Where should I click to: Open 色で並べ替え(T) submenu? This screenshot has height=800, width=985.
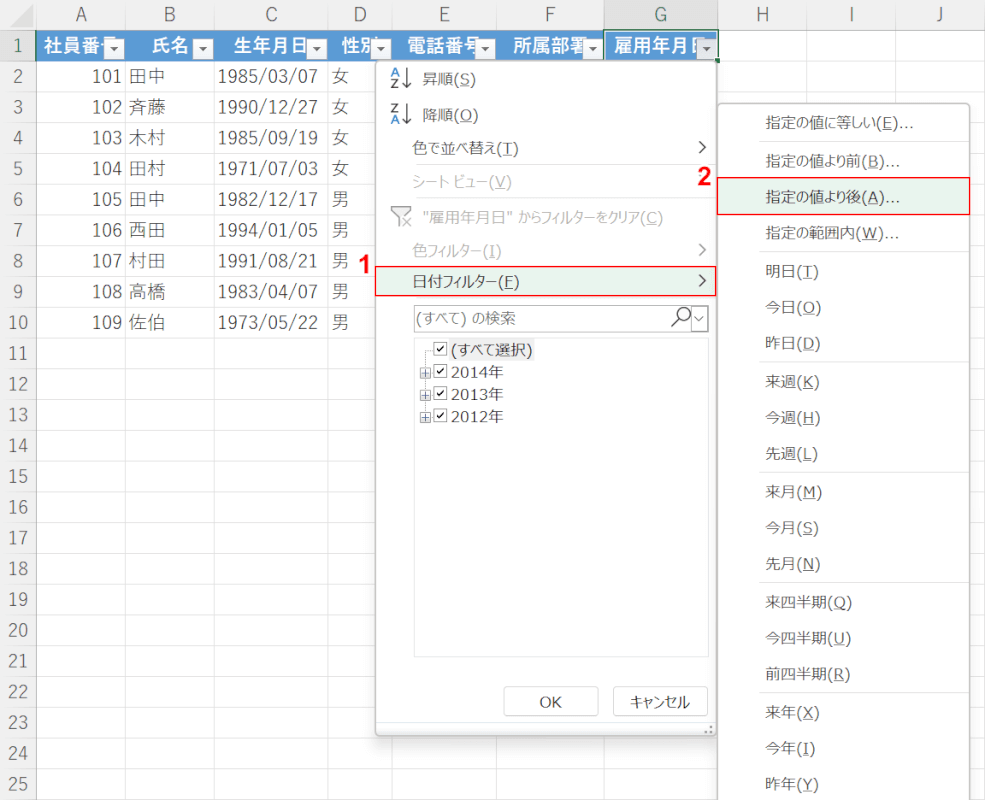tap(545, 148)
